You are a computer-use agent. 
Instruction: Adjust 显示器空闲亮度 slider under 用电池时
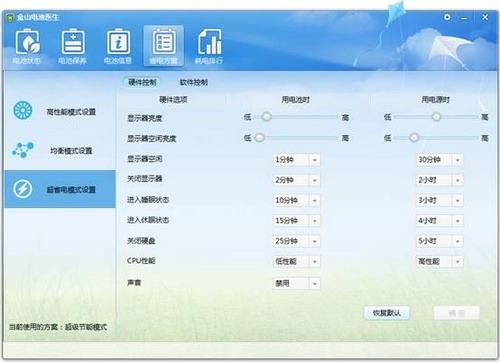click(x=260, y=137)
